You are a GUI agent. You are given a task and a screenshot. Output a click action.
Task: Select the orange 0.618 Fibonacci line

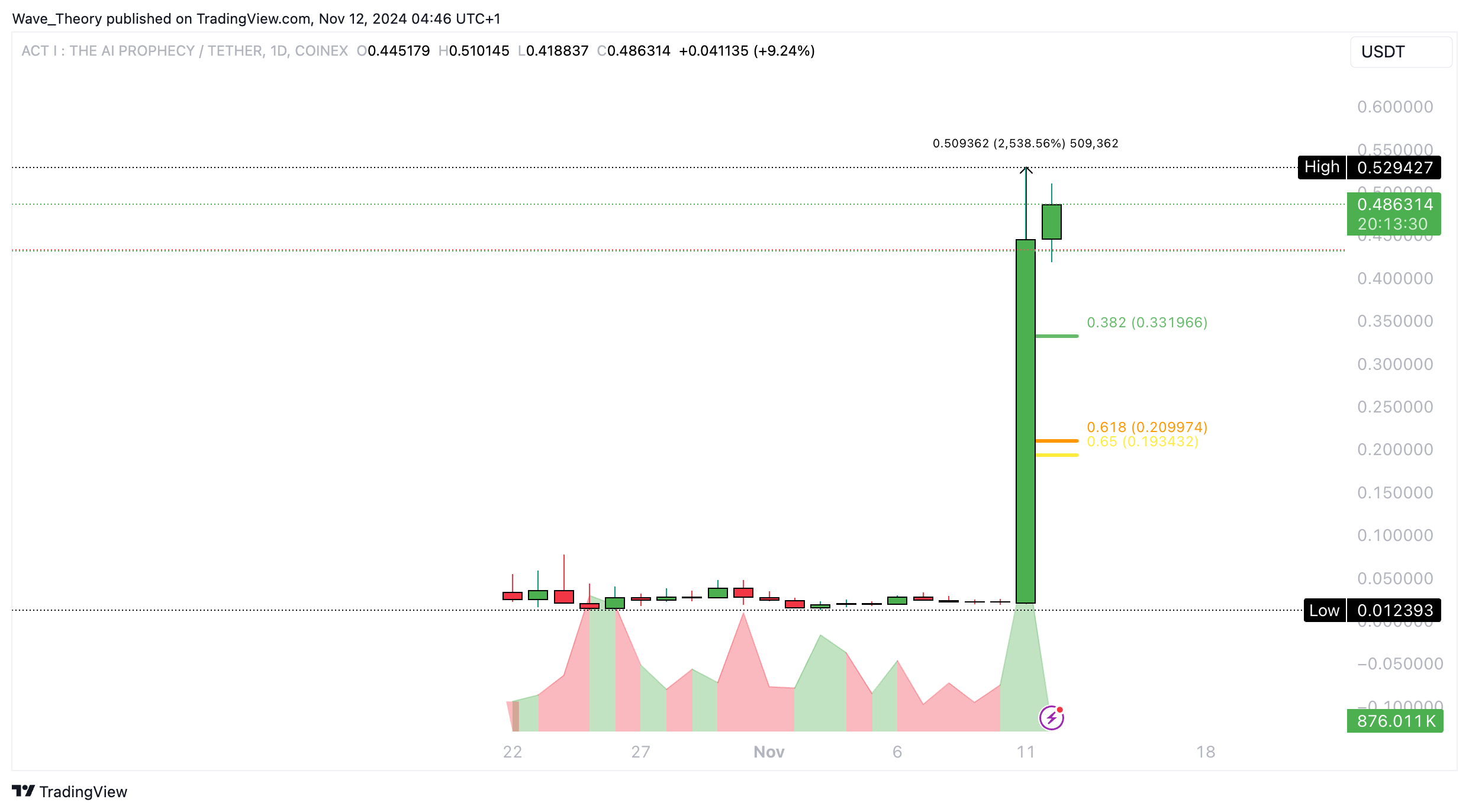click(1057, 440)
